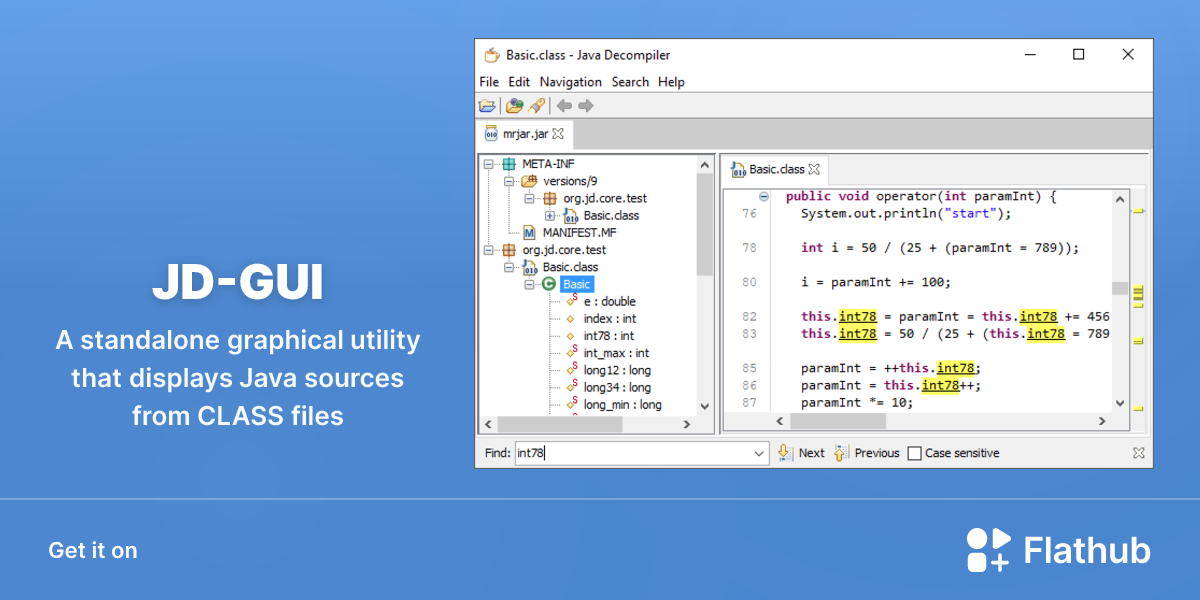The width and height of the screenshot is (1200, 600).
Task: Click the green class icon beside Basic
Action: pyautogui.click(x=549, y=284)
